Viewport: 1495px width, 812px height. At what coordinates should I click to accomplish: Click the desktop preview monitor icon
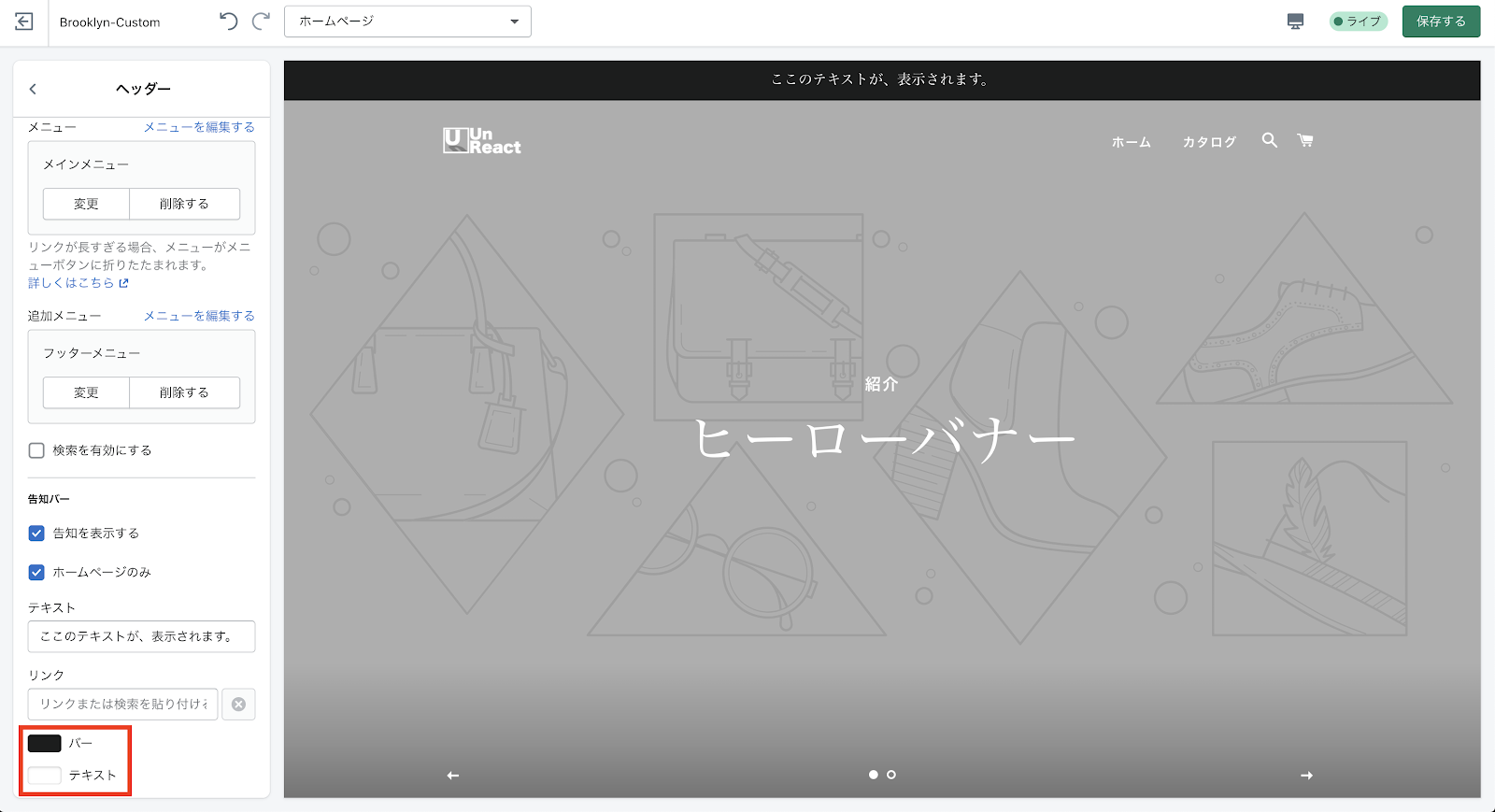tap(1295, 21)
